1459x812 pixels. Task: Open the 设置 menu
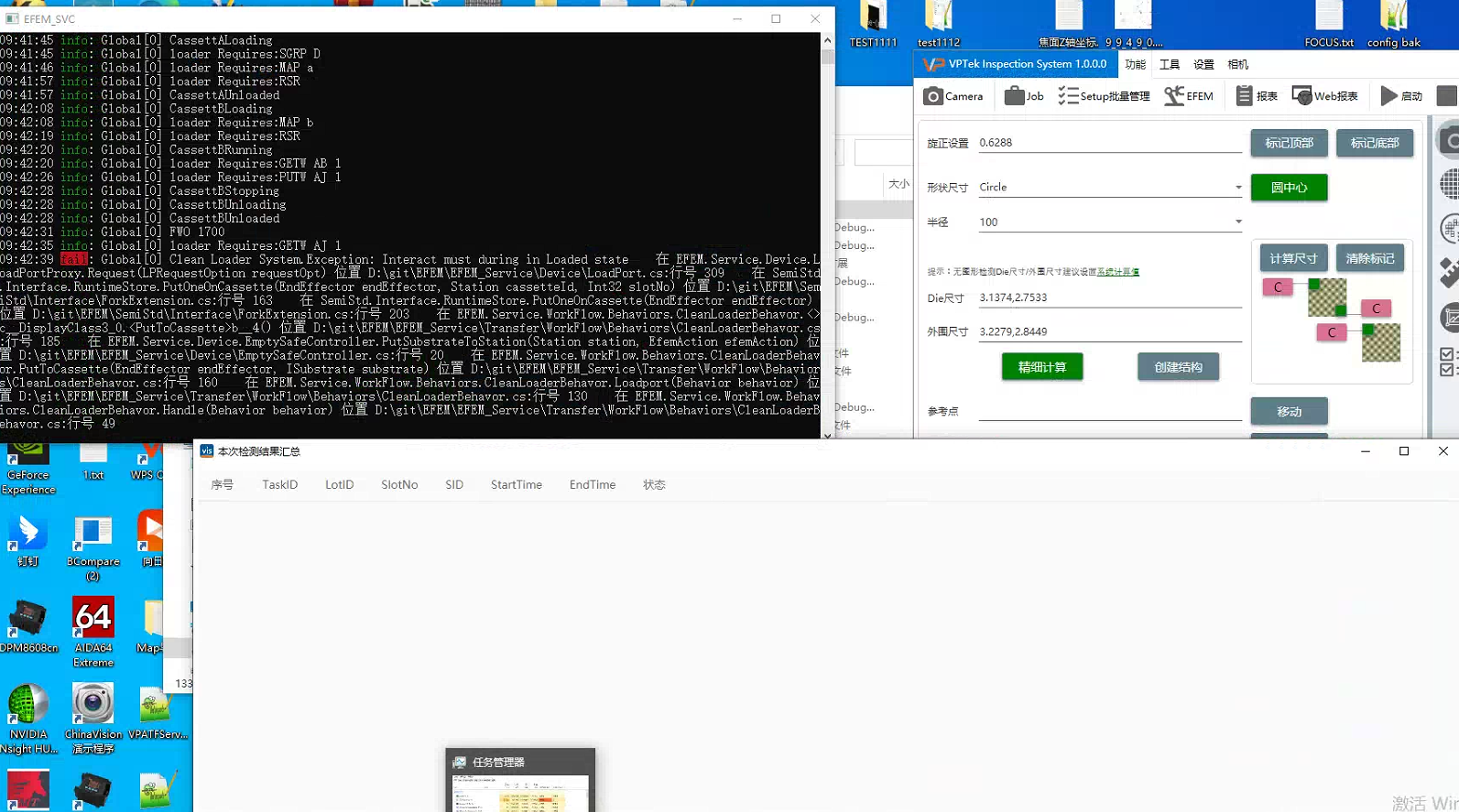(1203, 65)
